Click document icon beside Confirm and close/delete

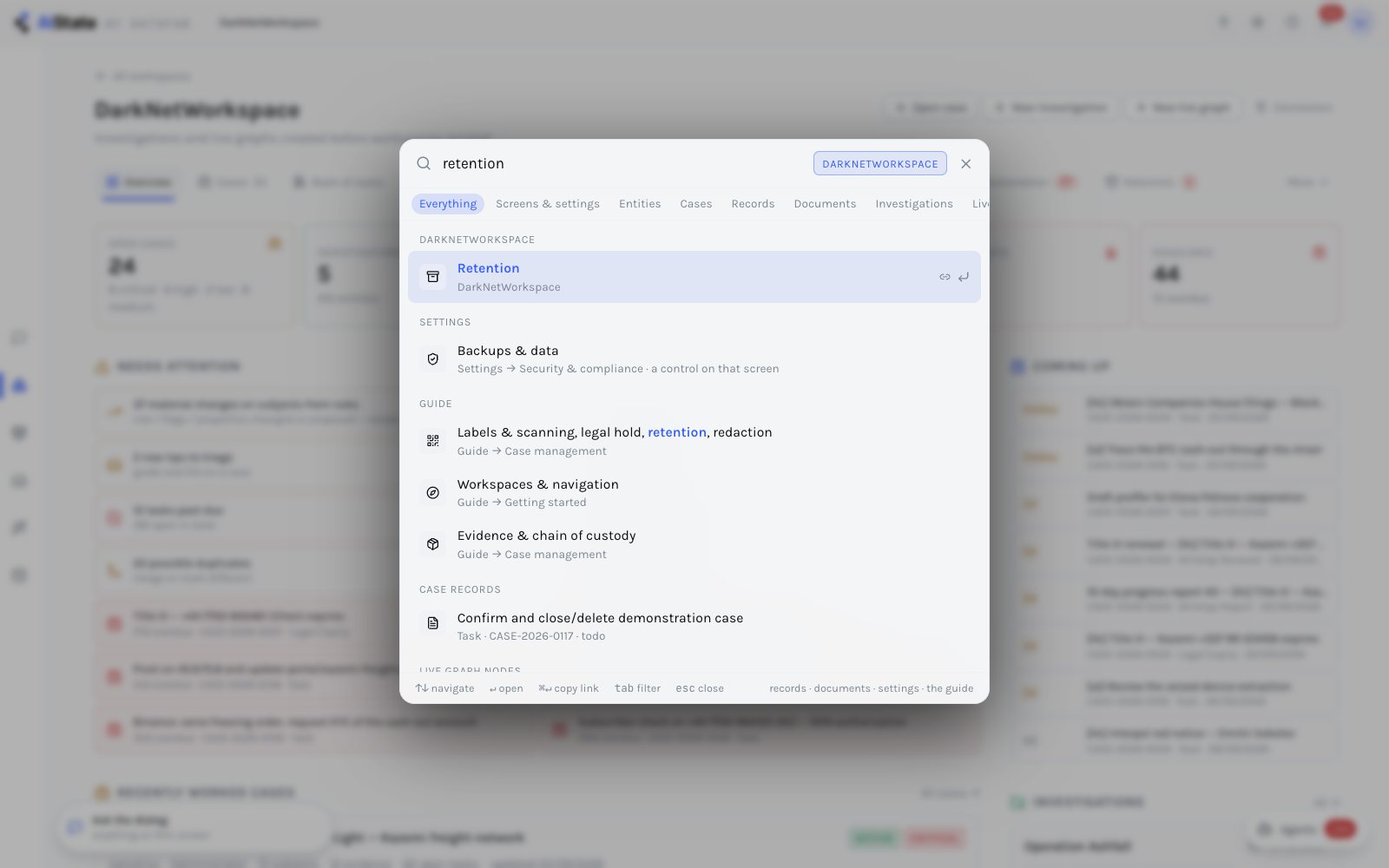[x=433, y=623]
